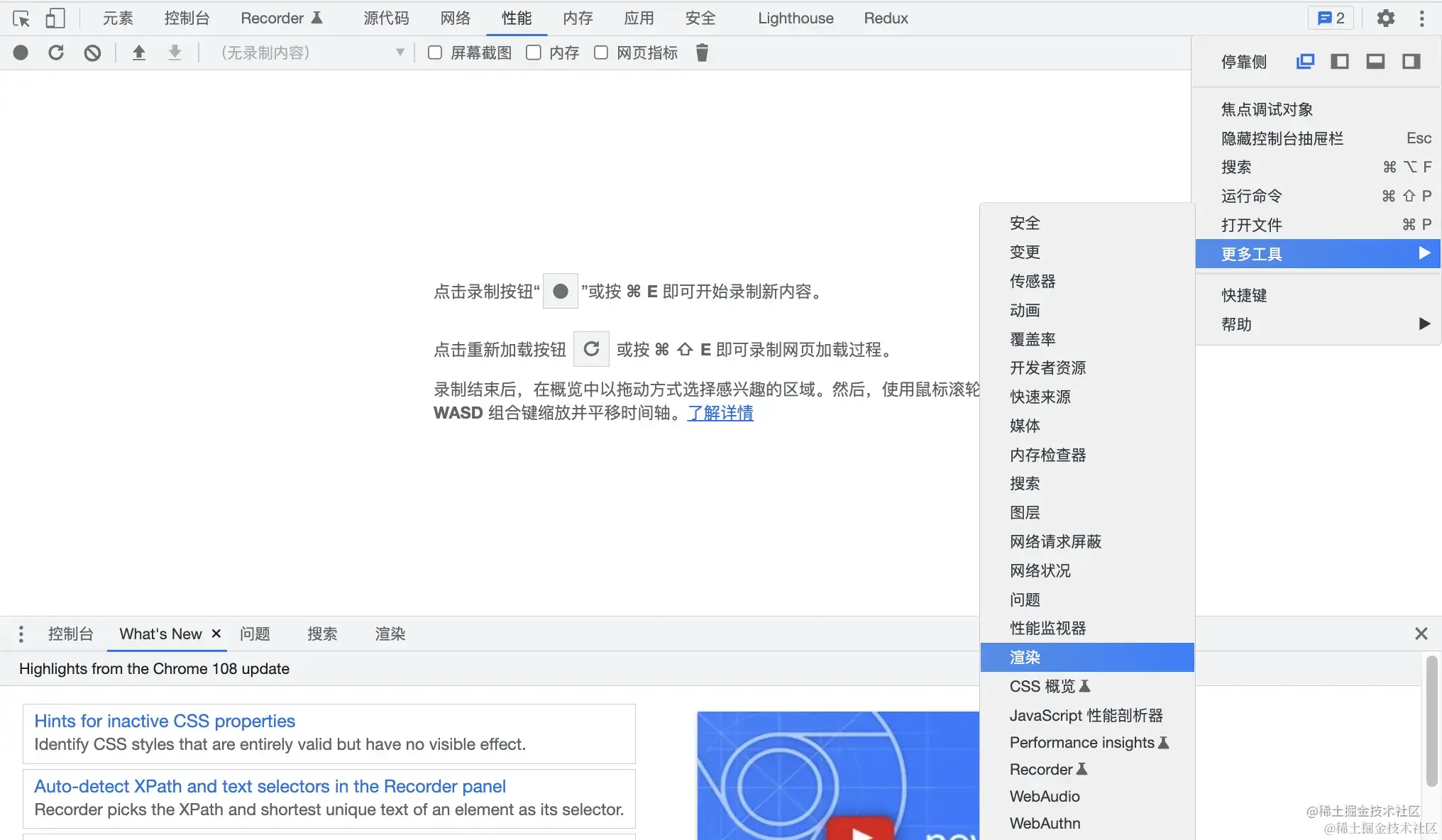Image resolution: width=1442 pixels, height=840 pixels.
Task: Open DevTools settings with the gear icon
Action: (x=1385, y=18)
